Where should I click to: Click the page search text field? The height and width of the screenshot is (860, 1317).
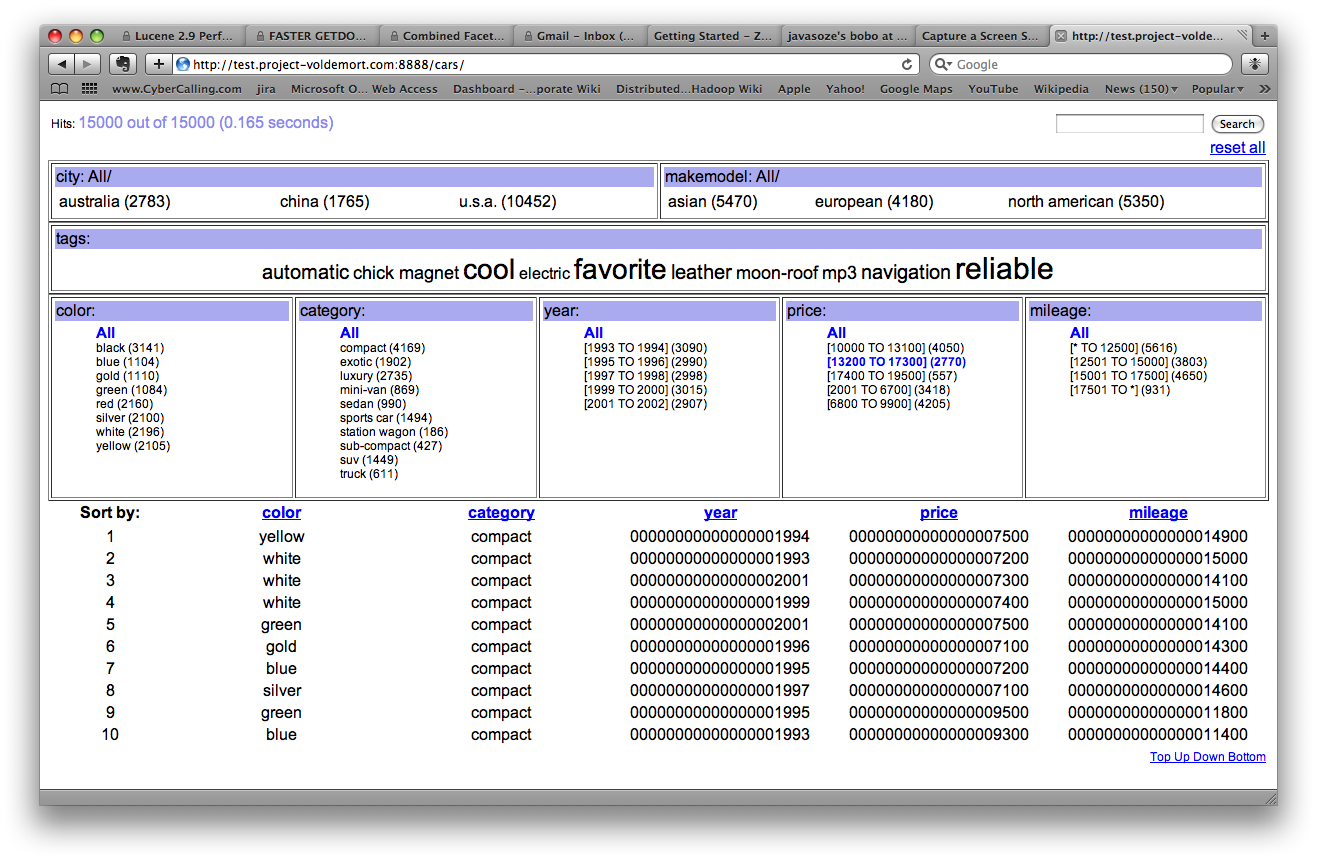point(1129,124)
